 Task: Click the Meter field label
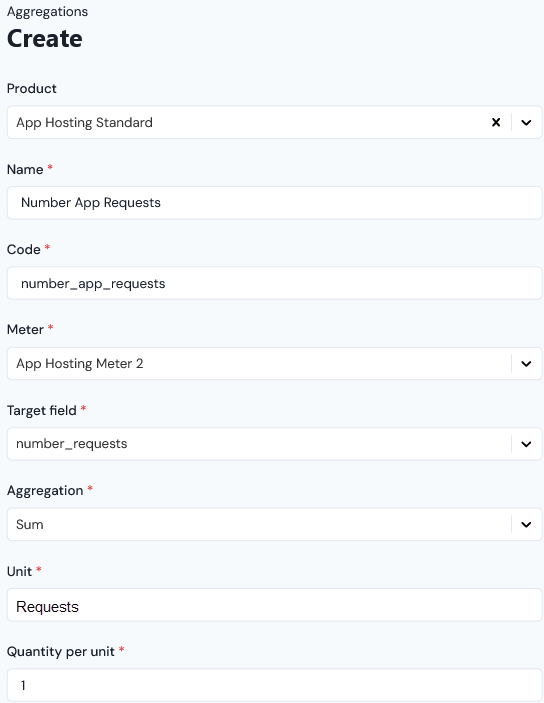click(25, 330)
